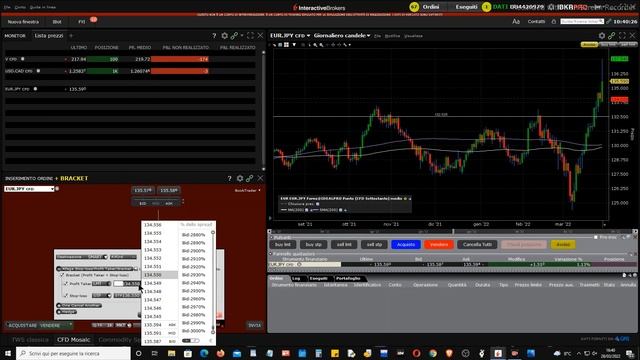
Task: Click the Windows search box
Action: pos(73,353)
